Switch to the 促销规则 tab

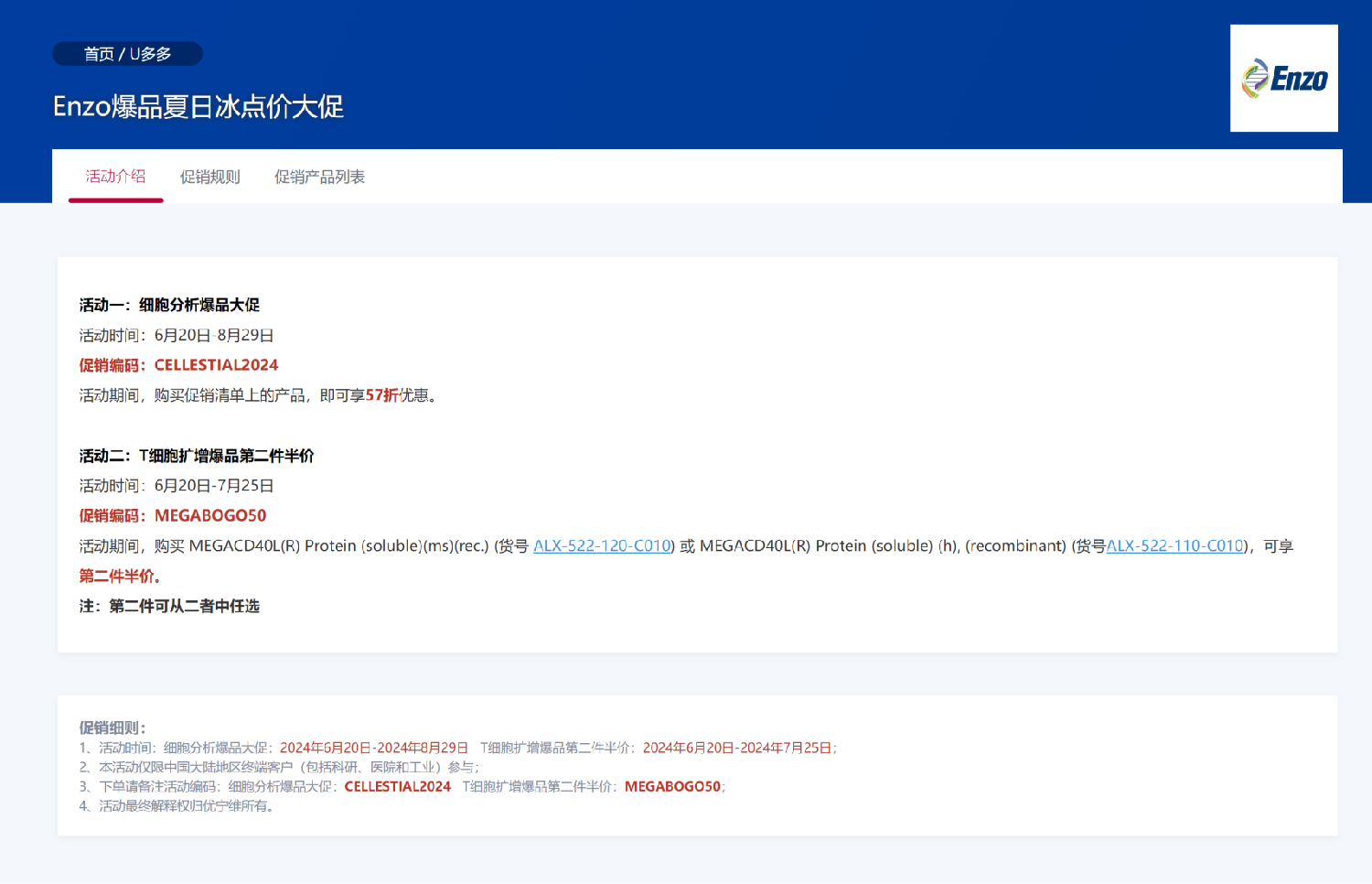[x=209, y=177]
